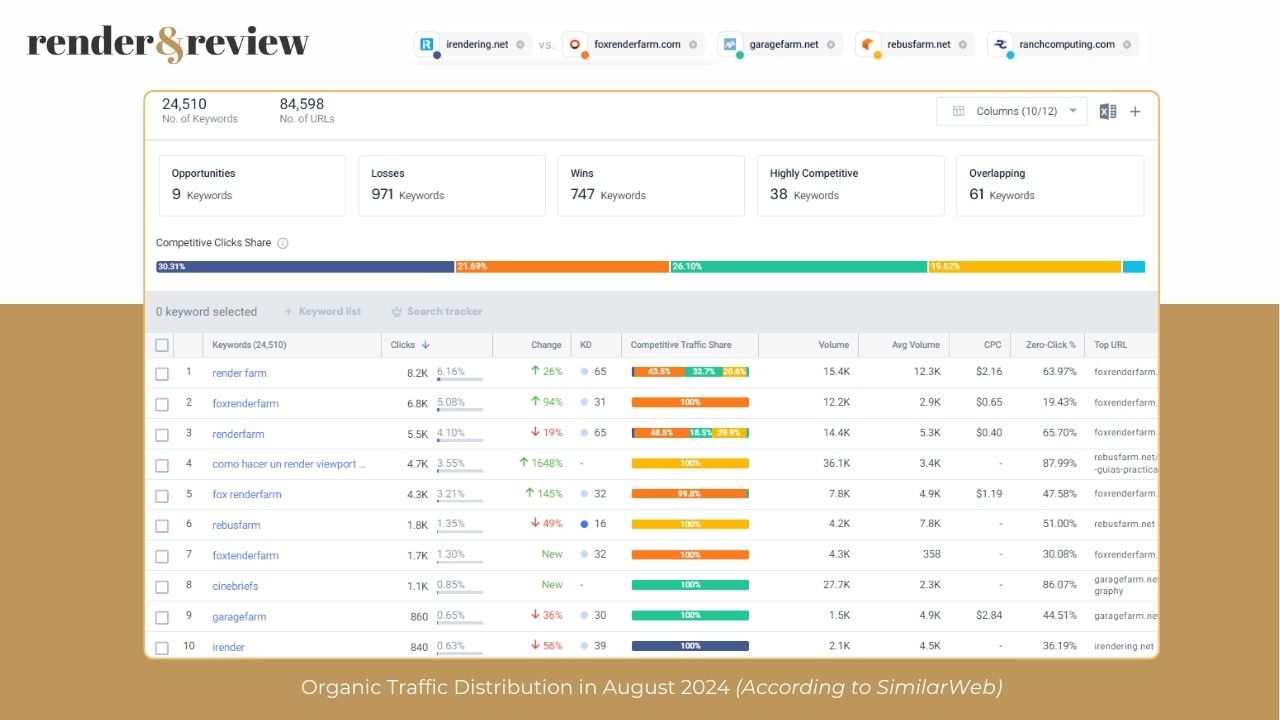Screen dimensions: 1280x720
Task: Click the orange 21.69% clicks share segment
Action: [x=562, y=267]
